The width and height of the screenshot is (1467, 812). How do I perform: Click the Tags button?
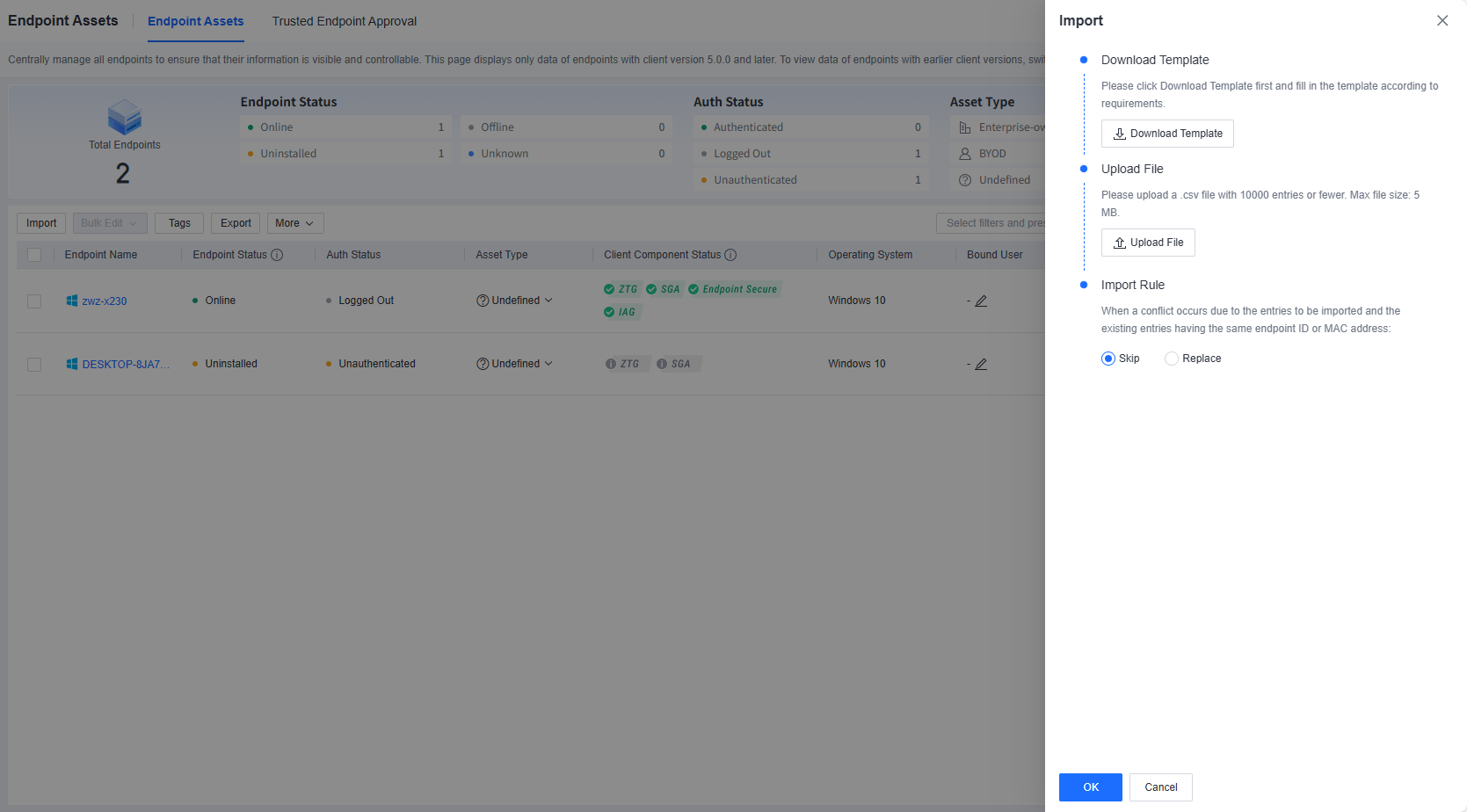click(179, 223)
